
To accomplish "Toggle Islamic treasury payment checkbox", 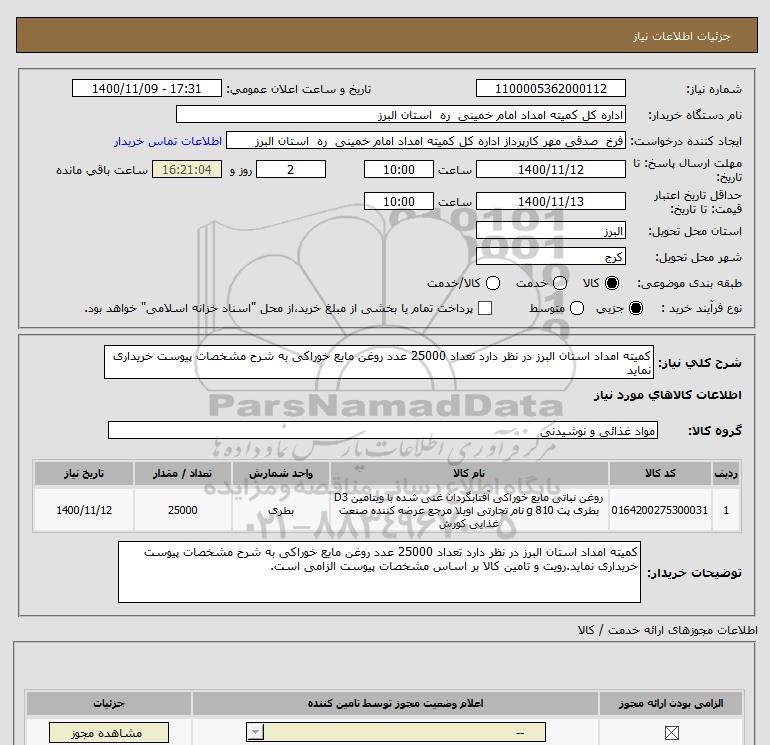I will (x=485, y=308).
